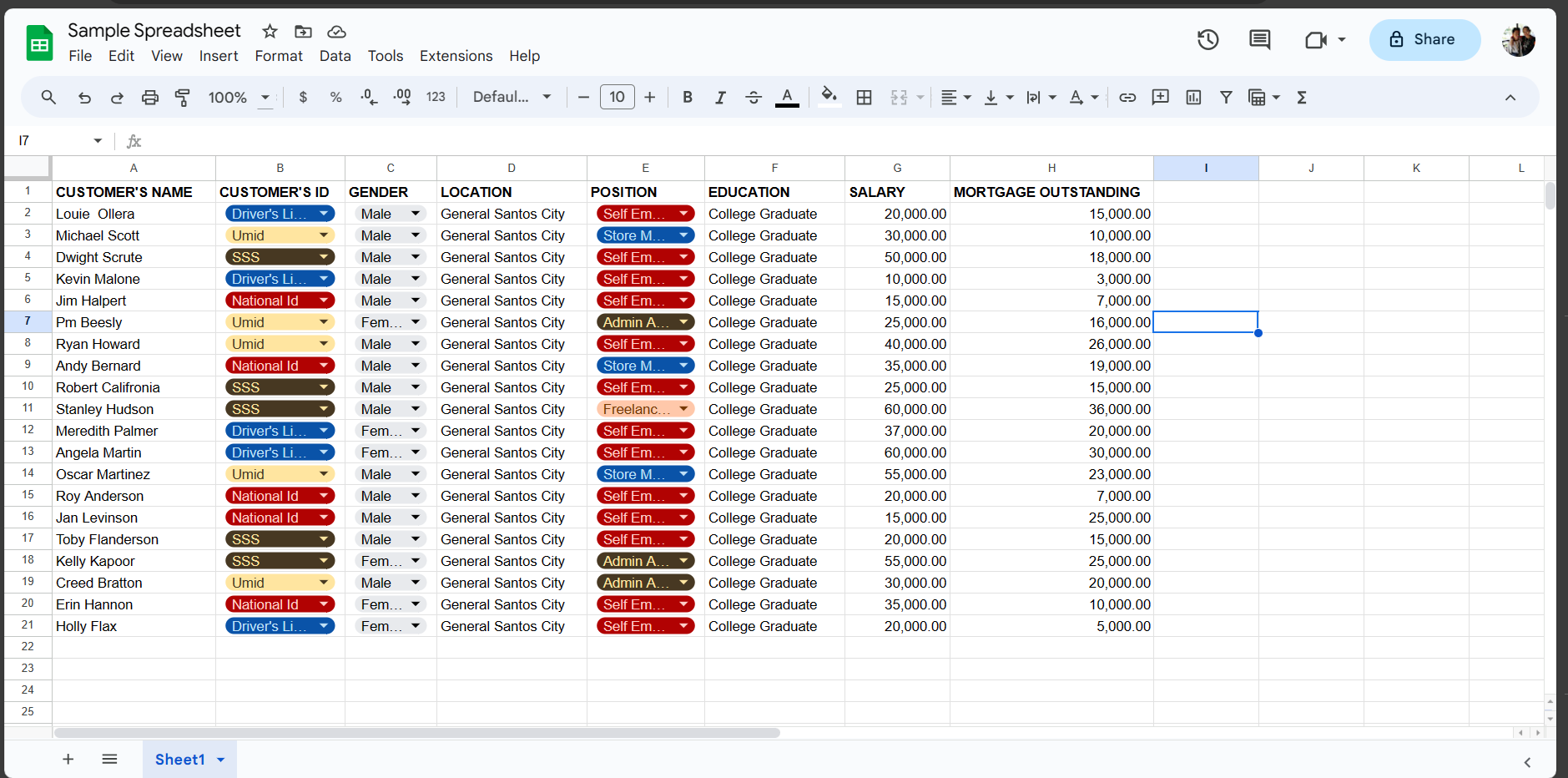Screen dimensions: 1568x778
Task: Click the print icon
Action: [x=149, y=98]
